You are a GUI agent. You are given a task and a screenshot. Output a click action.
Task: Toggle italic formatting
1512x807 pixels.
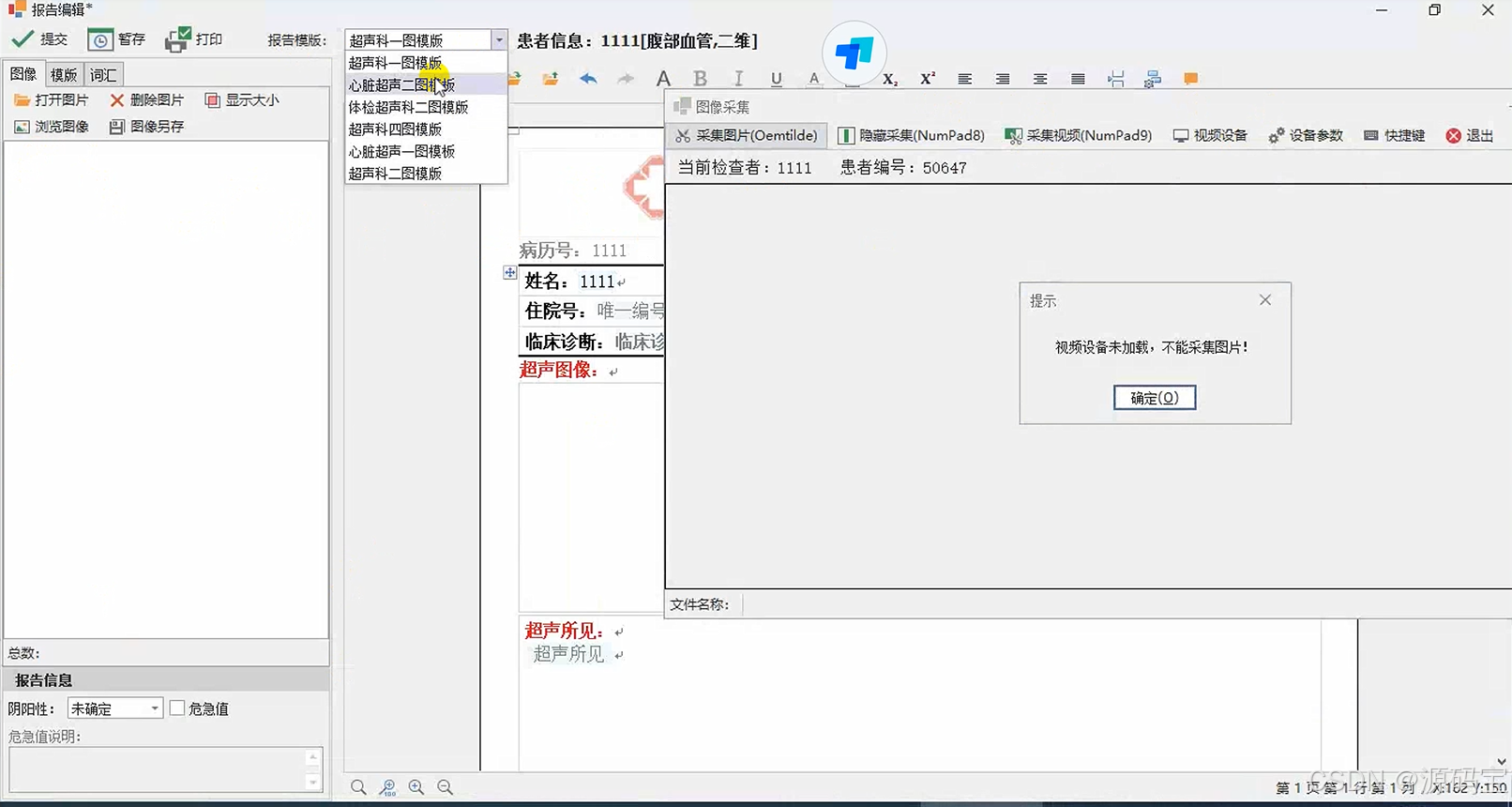click(x=738, y=79)
